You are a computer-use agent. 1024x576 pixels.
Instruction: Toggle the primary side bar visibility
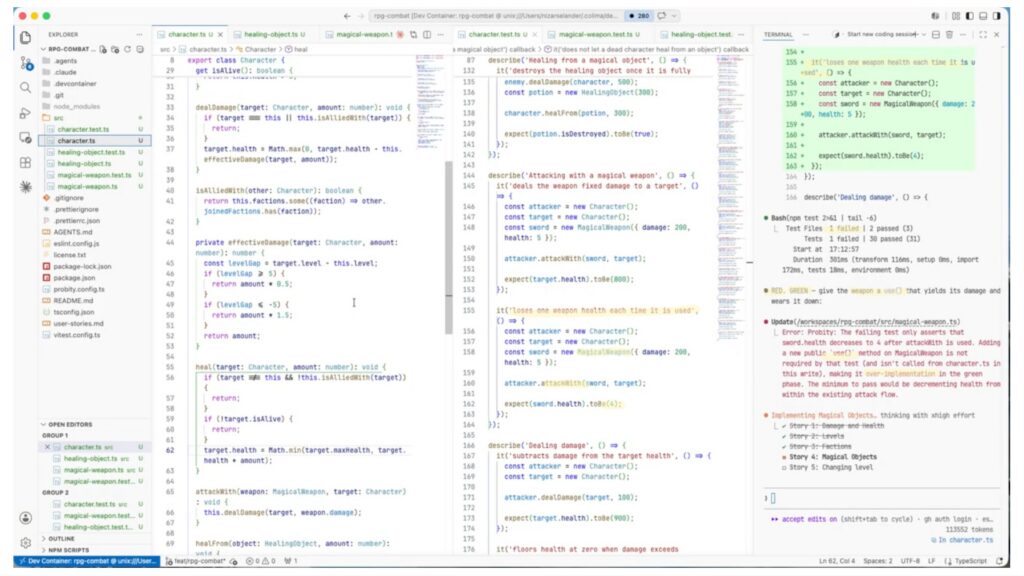pyautogui.click(x=969, y=16)
